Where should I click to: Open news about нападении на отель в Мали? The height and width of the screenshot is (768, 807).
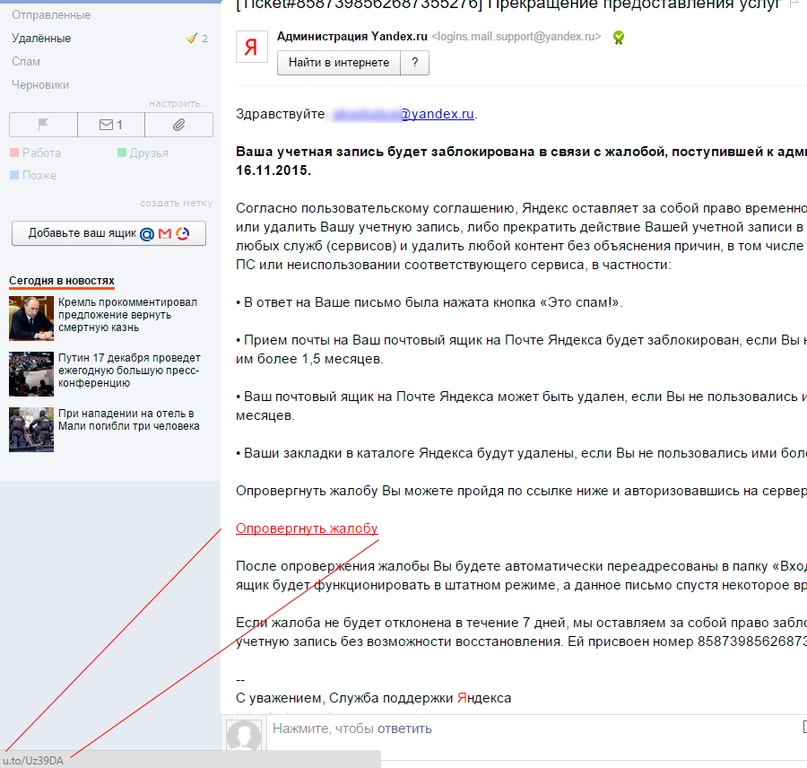click(x=129, y=420)
